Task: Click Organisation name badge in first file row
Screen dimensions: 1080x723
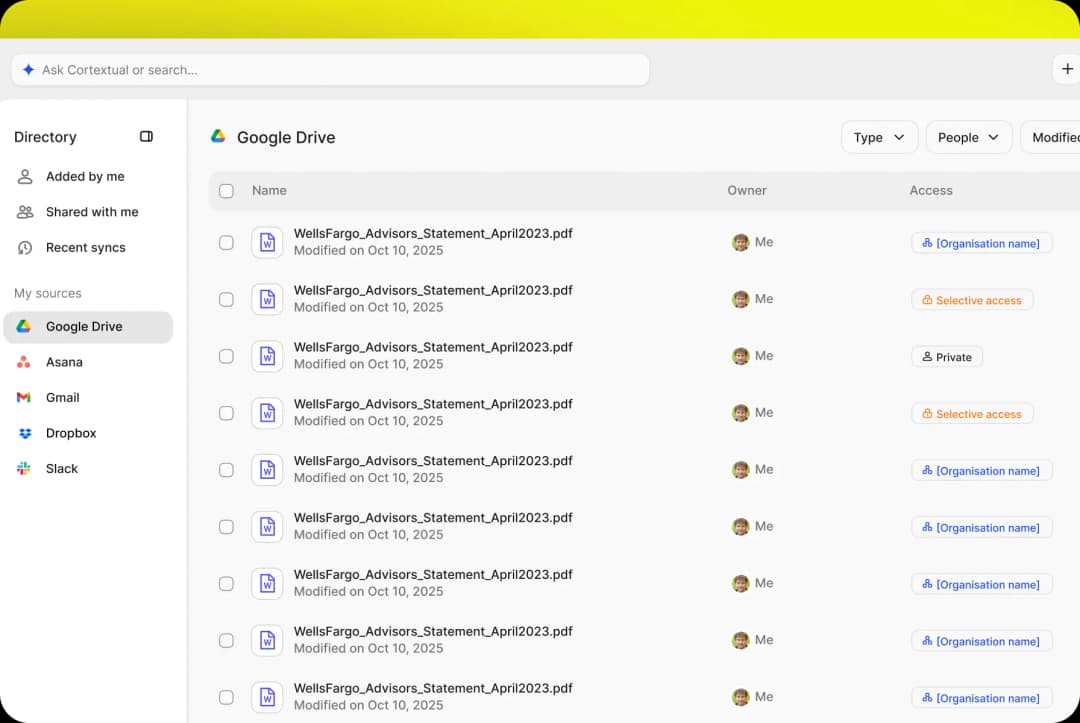Action: point(982,243)
